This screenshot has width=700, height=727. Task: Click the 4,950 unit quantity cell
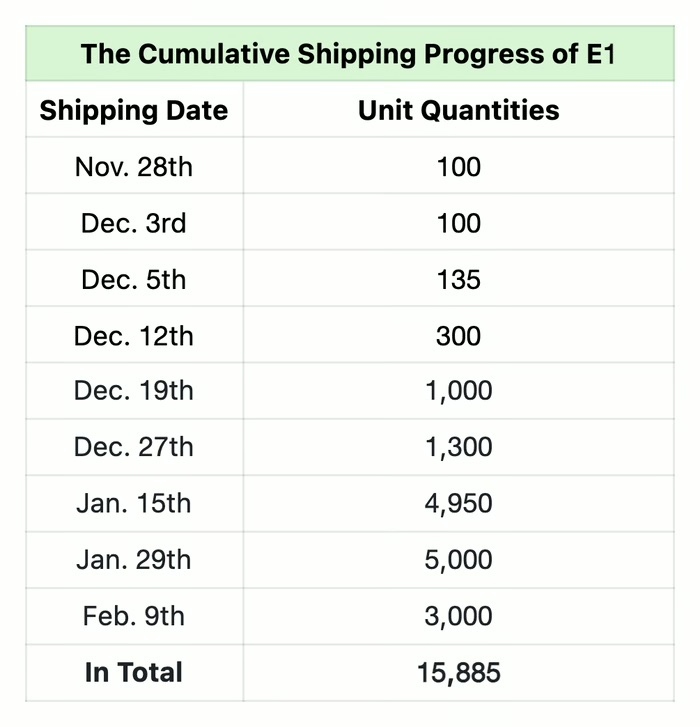[x=458, y=503]
